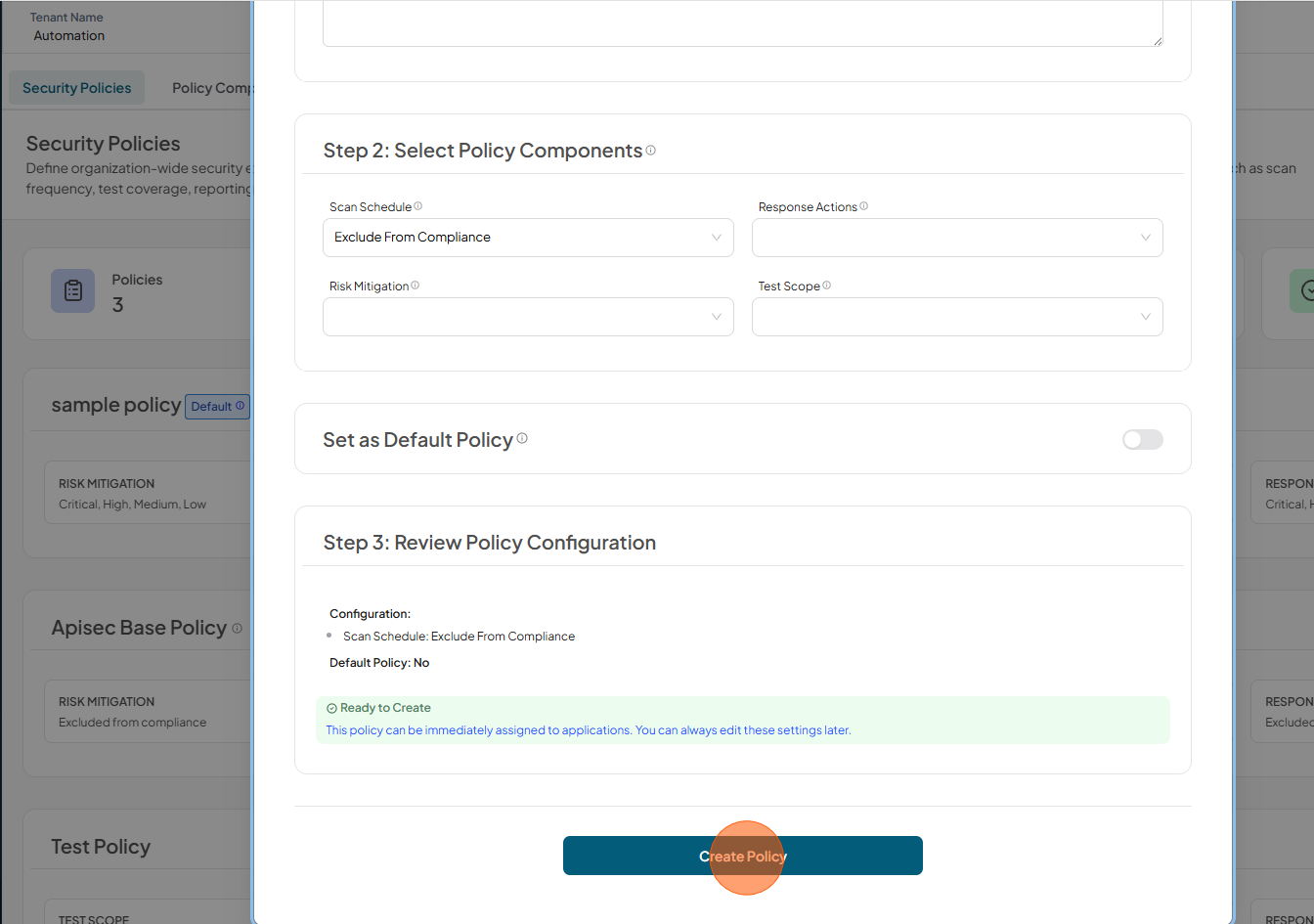1314x924 pixels.
Task: Click 'Scan Schedule: Exclude From Compliance' review line
Action: (459, 637)
